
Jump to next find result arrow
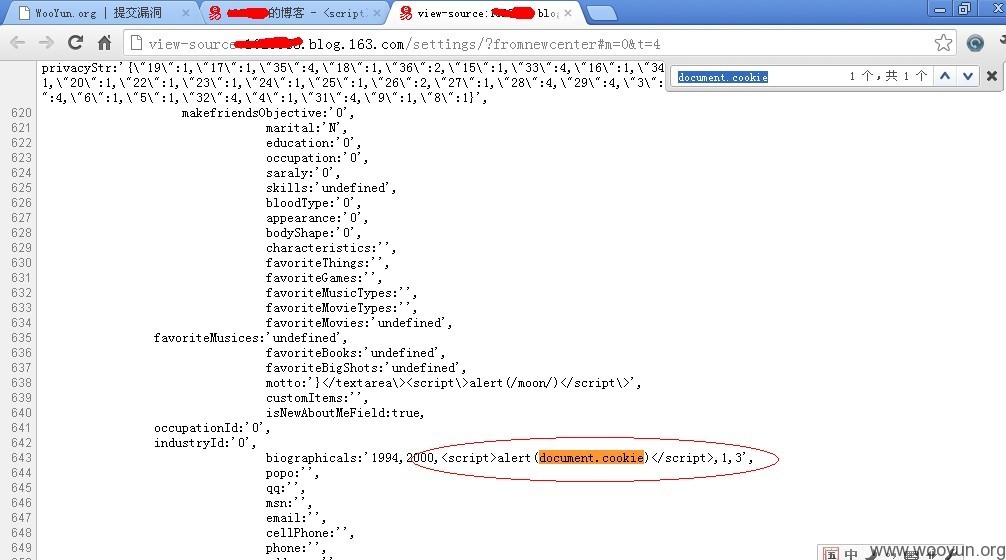click(x=968, y=76)
